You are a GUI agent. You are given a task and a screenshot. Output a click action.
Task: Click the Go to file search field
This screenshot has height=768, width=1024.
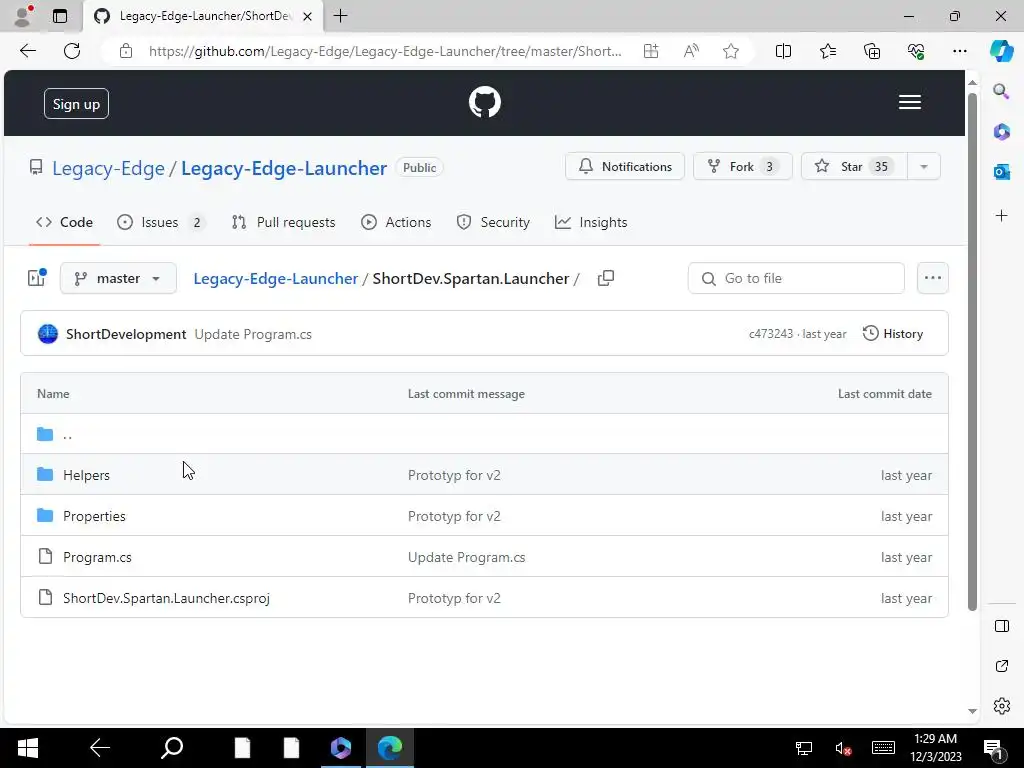(x=796, y=278)
